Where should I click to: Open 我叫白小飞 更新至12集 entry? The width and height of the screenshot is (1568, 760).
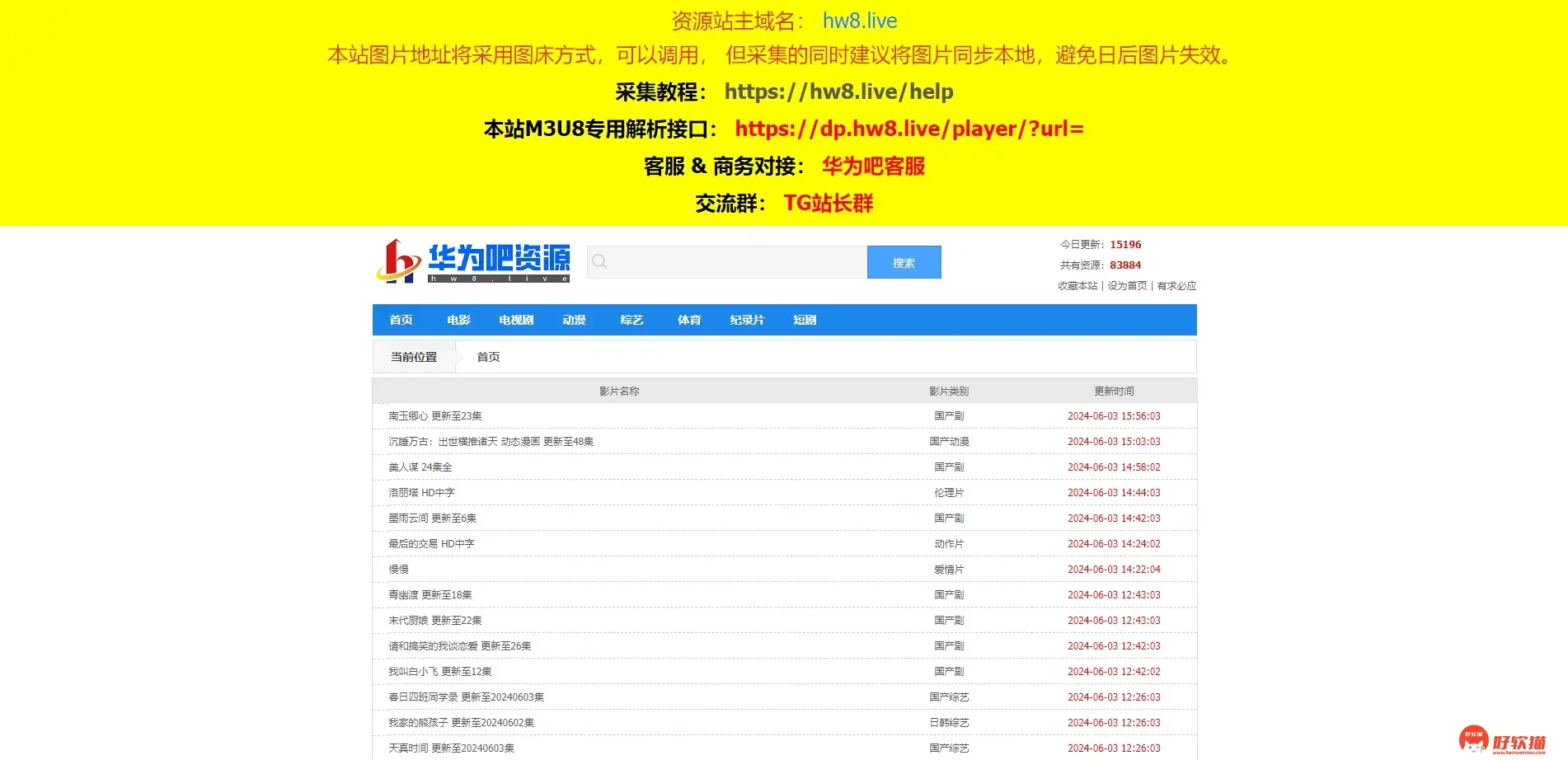[440, 672]
